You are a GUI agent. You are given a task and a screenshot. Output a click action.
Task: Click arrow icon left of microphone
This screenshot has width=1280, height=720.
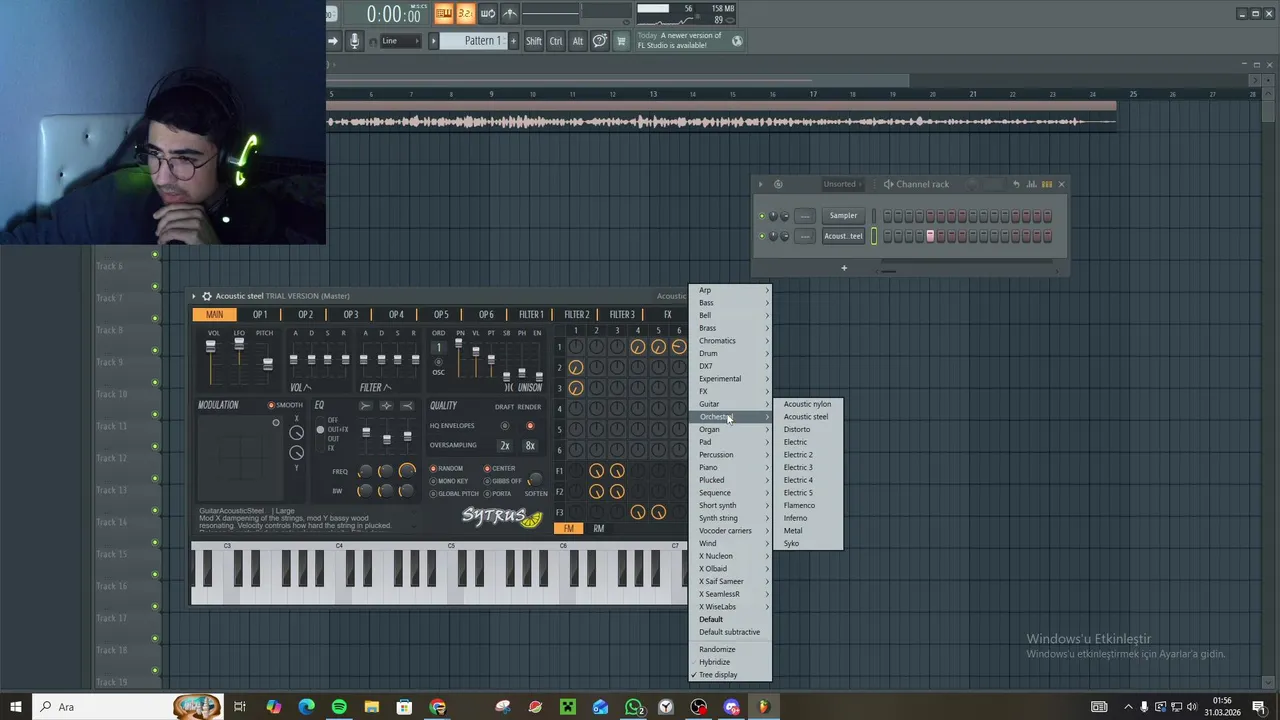tap(334, 41)
